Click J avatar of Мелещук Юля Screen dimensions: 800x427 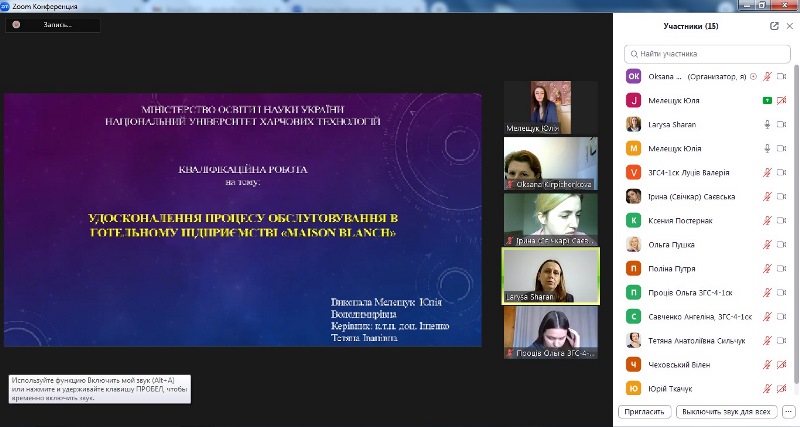(634, 101)
